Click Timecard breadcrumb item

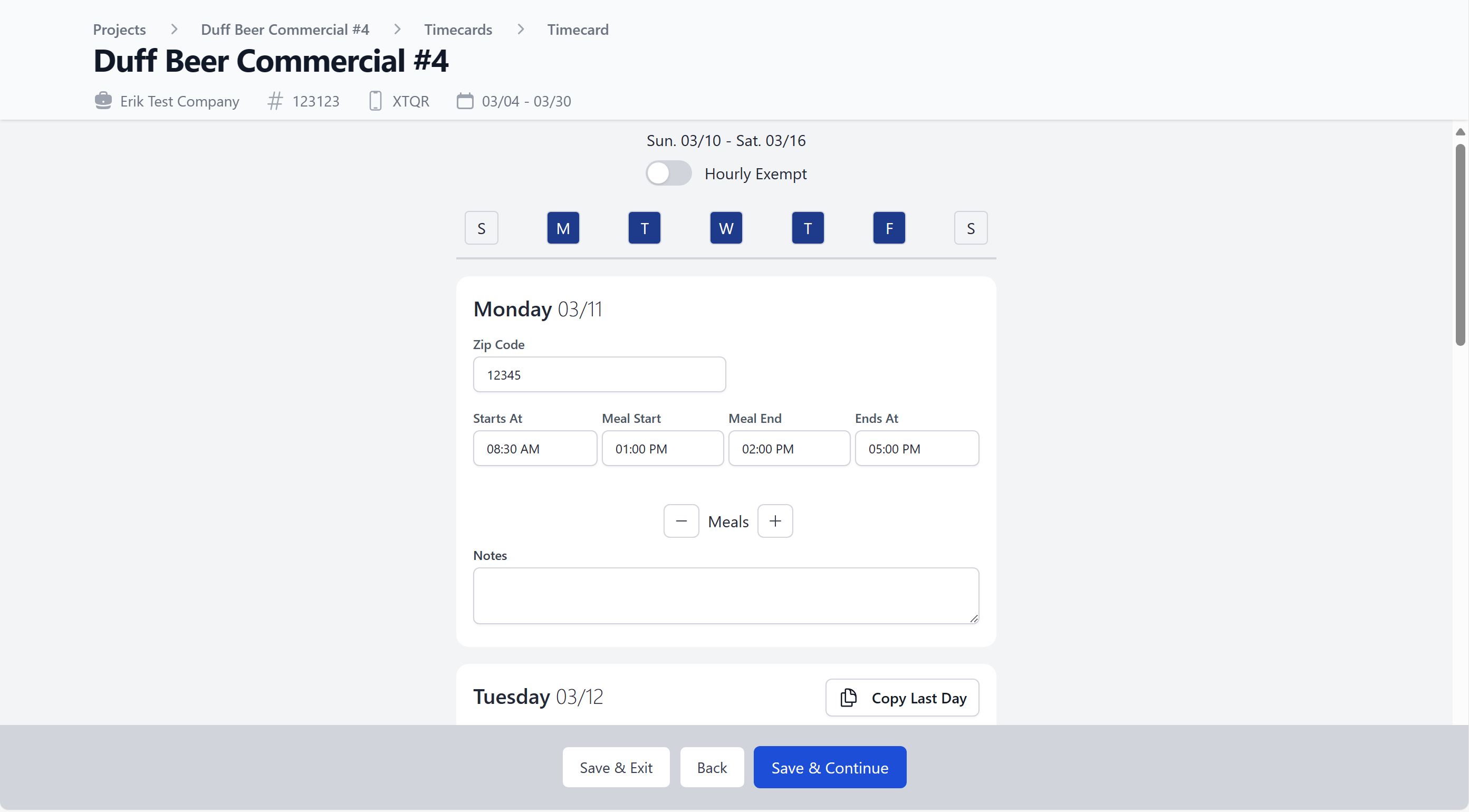click(x=578, y=29)
